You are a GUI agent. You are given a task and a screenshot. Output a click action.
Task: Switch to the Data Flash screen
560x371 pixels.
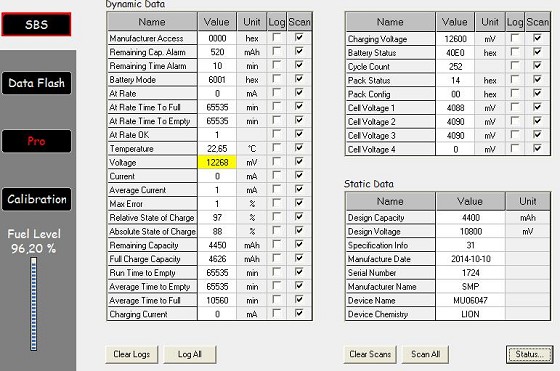pos(36,83)
